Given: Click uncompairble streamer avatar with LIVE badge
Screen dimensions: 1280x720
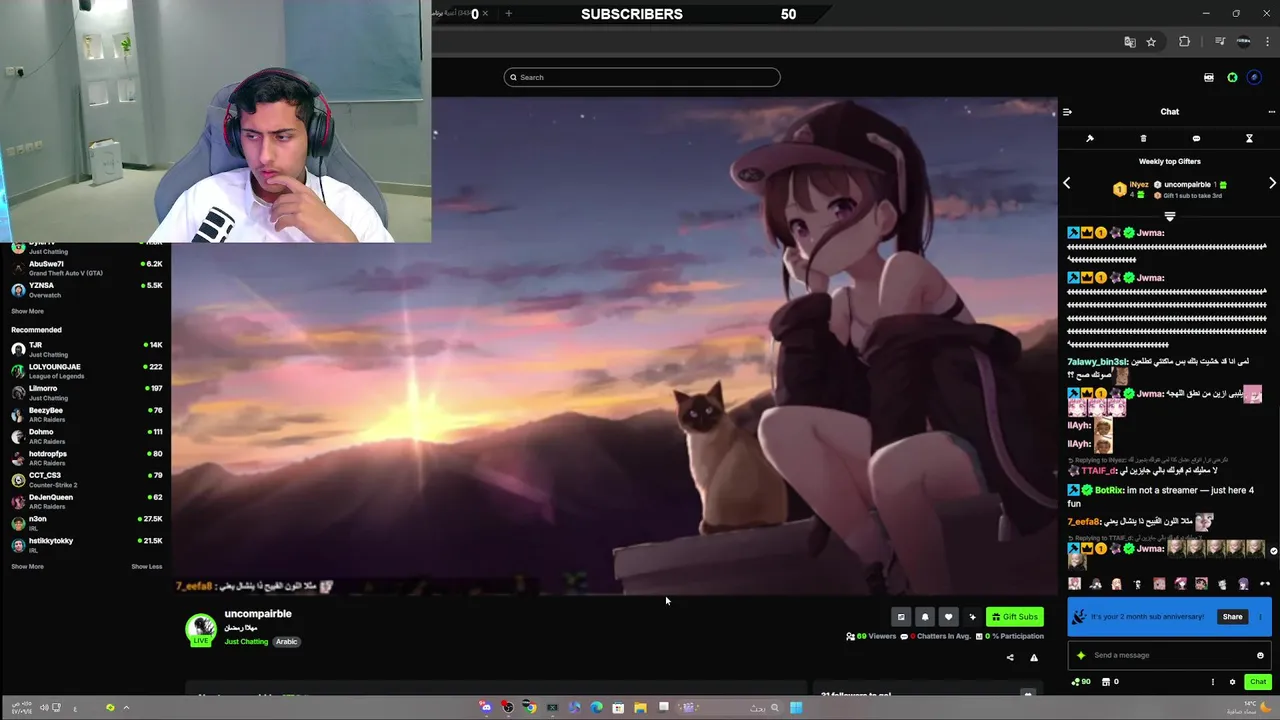Looking at the screenshot, I should coord(201,629).
